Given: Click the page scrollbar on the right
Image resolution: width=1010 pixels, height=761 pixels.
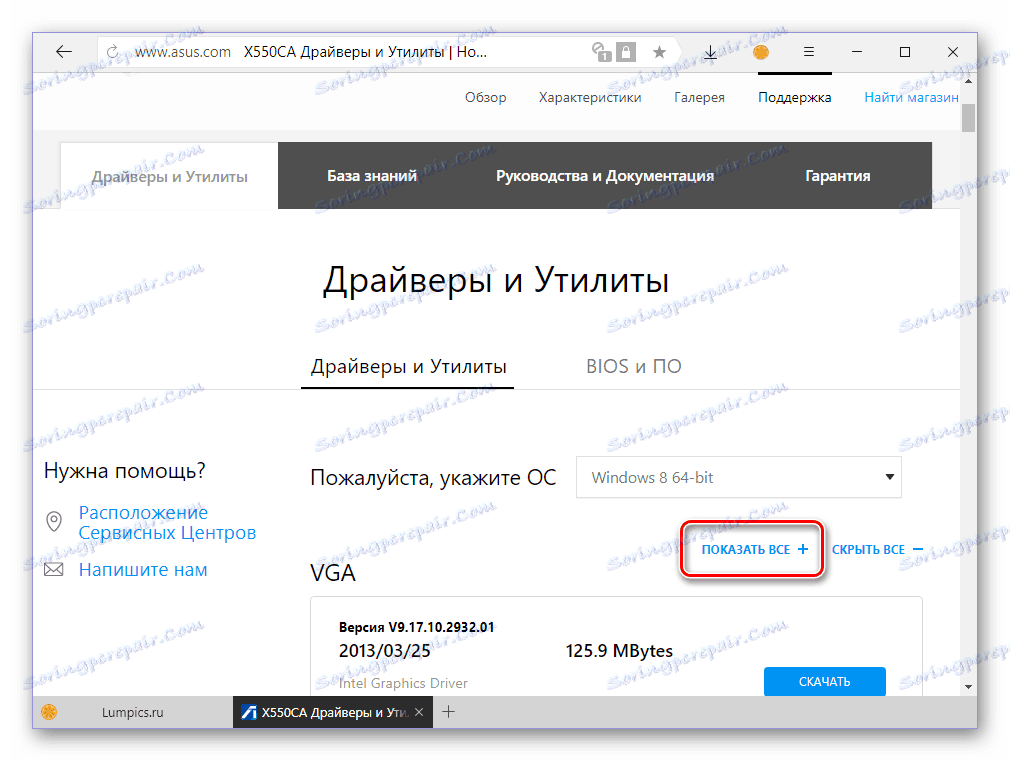Looking at the screenshot, I should [967, 116].
